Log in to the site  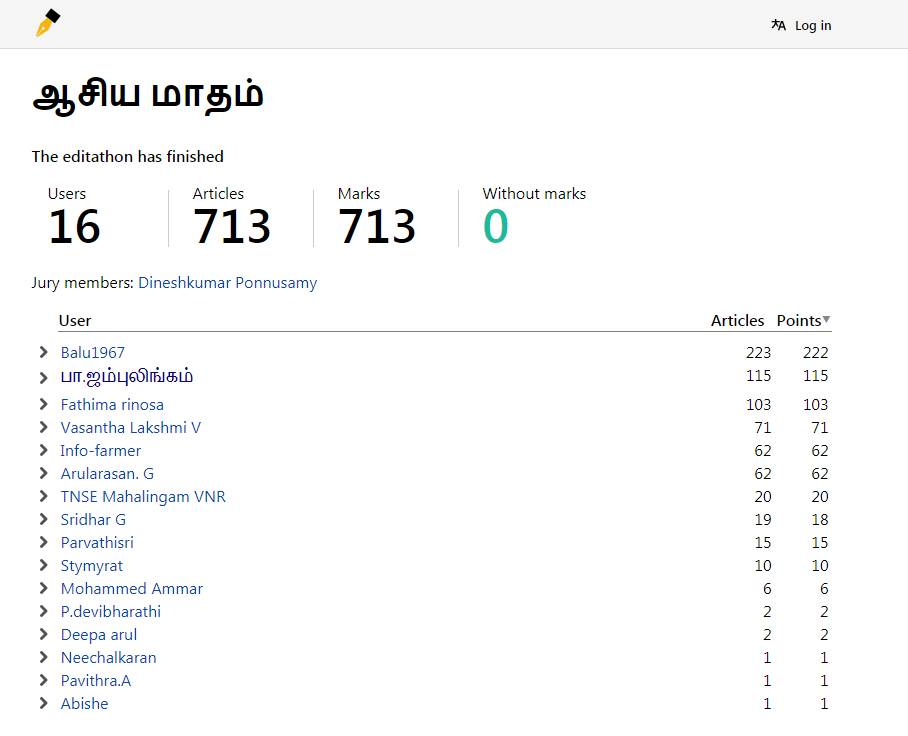click(813, 25)
